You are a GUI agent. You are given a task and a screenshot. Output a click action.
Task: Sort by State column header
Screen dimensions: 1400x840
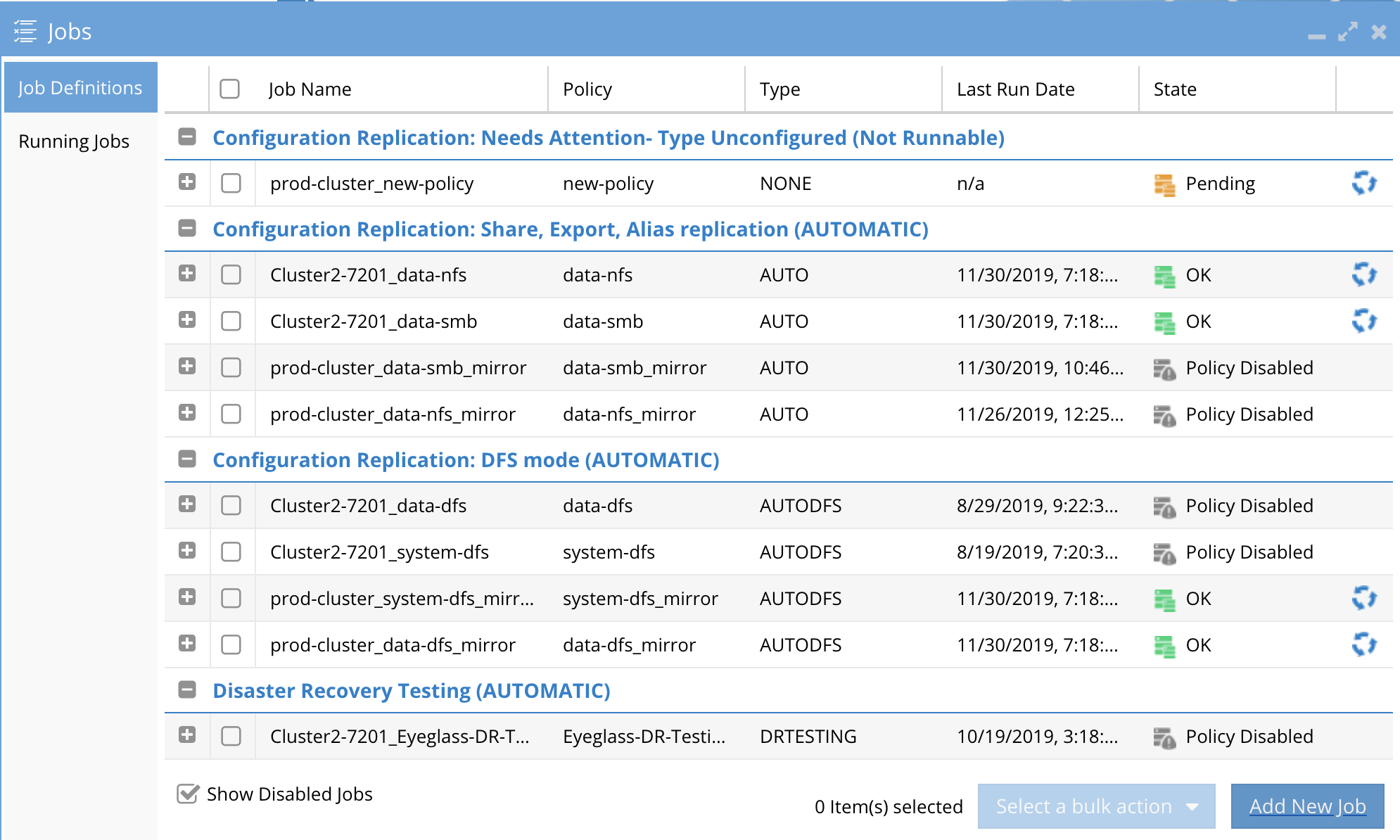coord(1175,89)
